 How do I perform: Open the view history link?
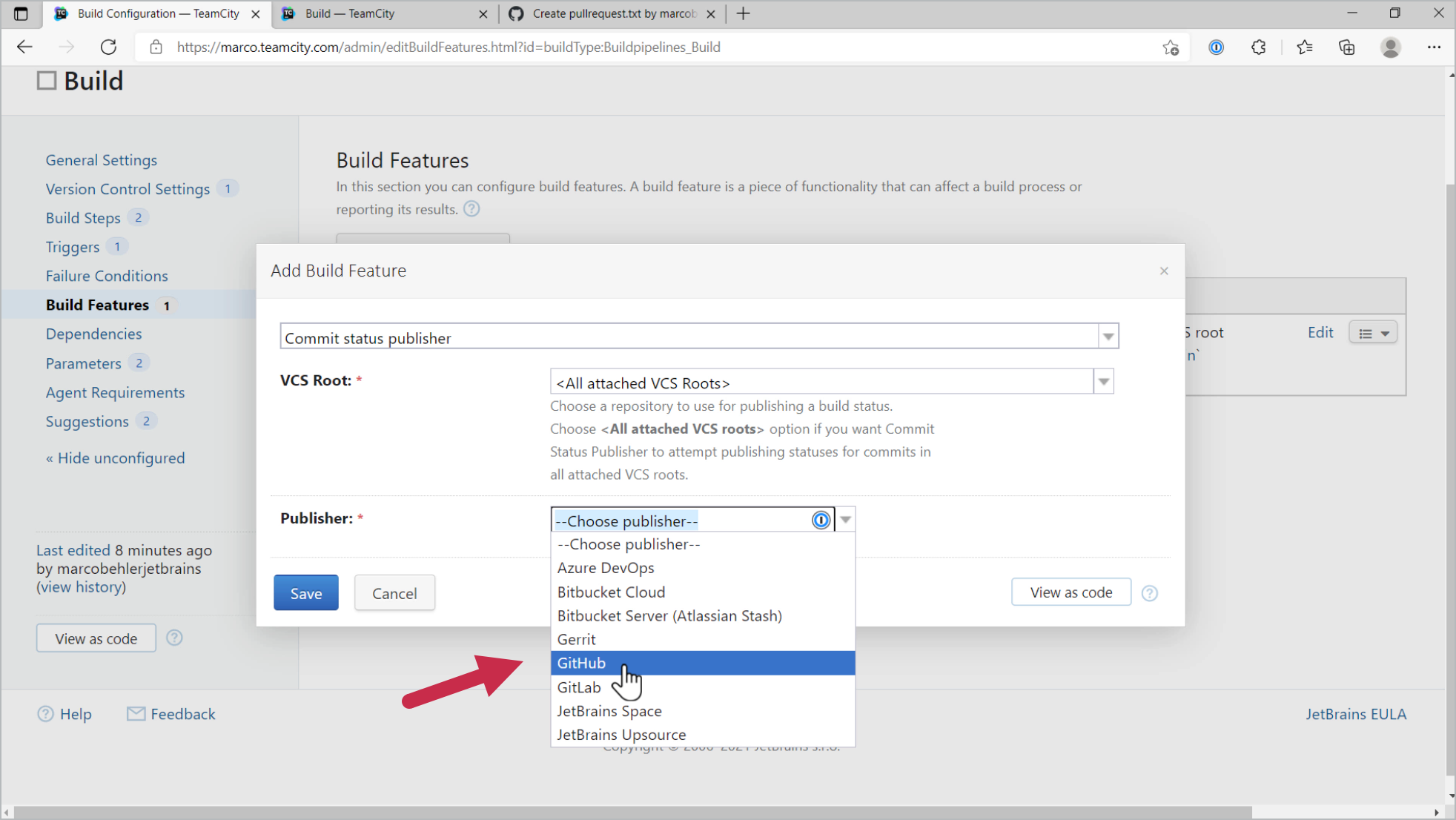[81, 586]
